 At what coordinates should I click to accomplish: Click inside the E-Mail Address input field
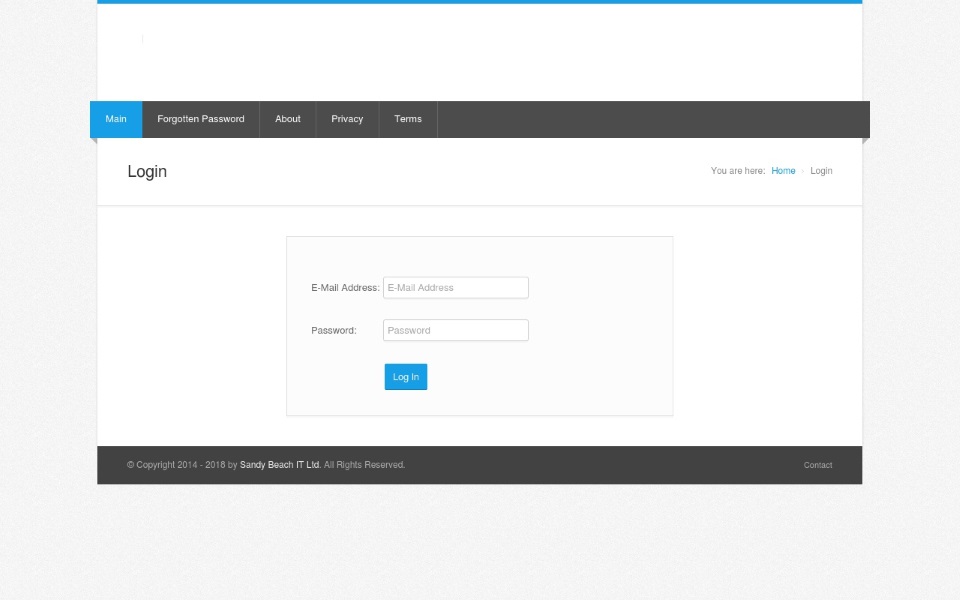pyautogui.click(x=455, y=287)
